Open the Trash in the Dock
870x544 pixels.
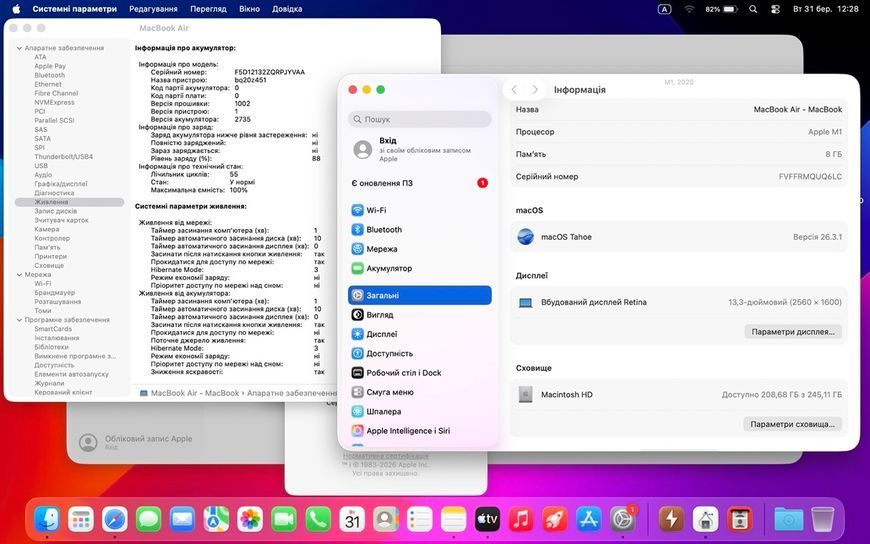coord(823,520)
